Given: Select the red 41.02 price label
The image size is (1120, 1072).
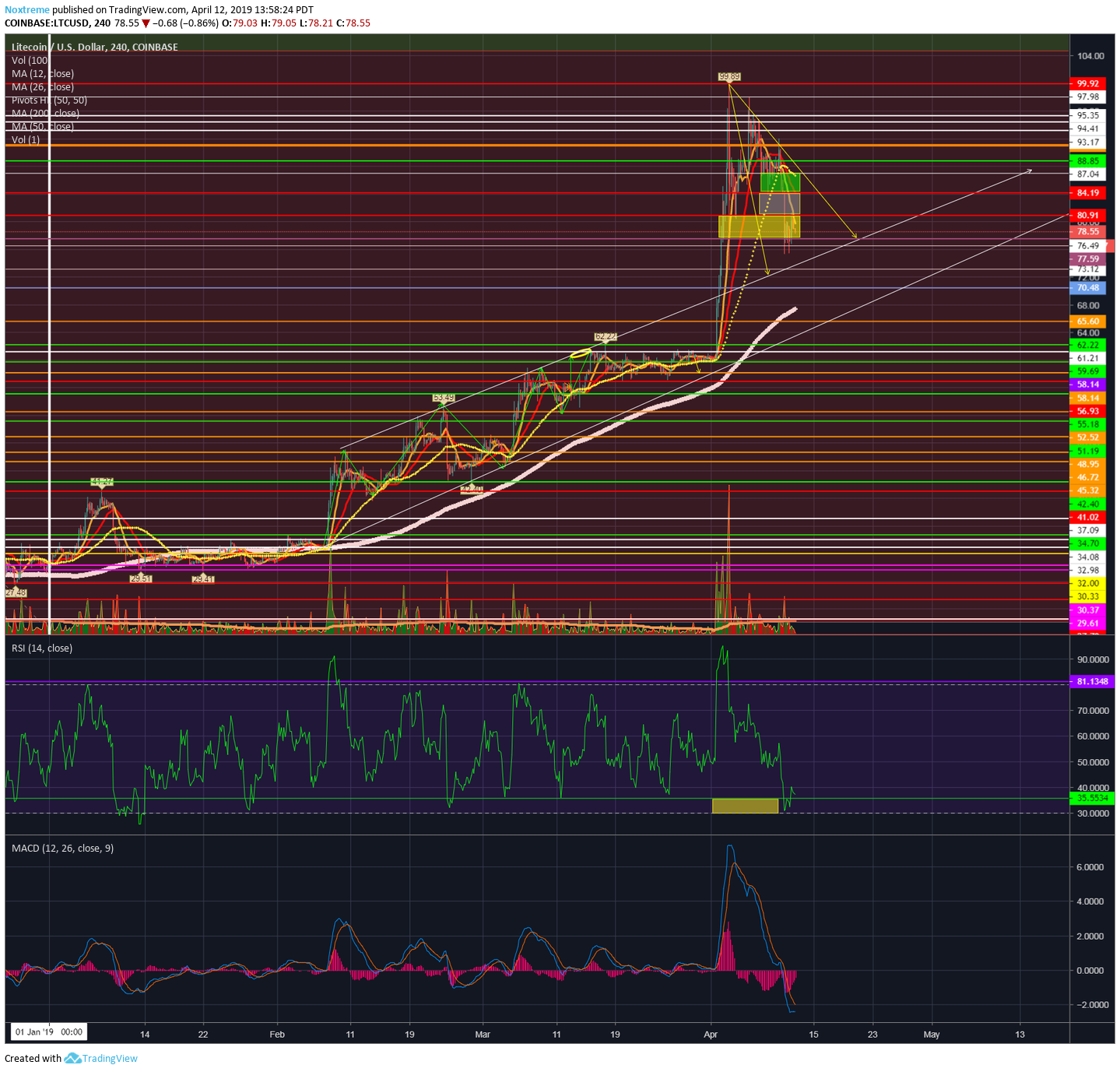Looking at the screenshot, I should coord(1087,517).
